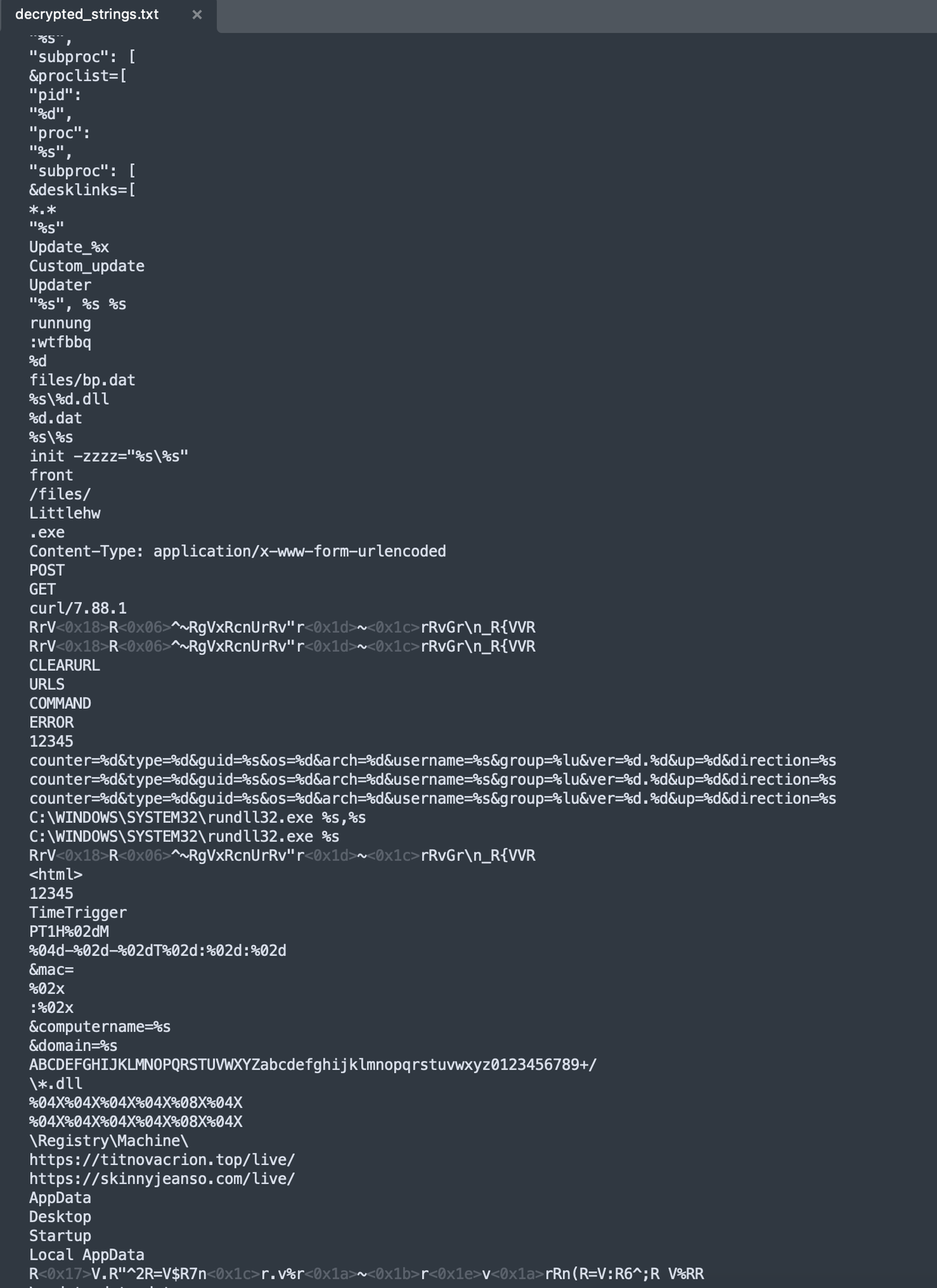Close the decrypted_strings.txt tab
This screenshot has width=937, height=1288.
pos(195,14)
